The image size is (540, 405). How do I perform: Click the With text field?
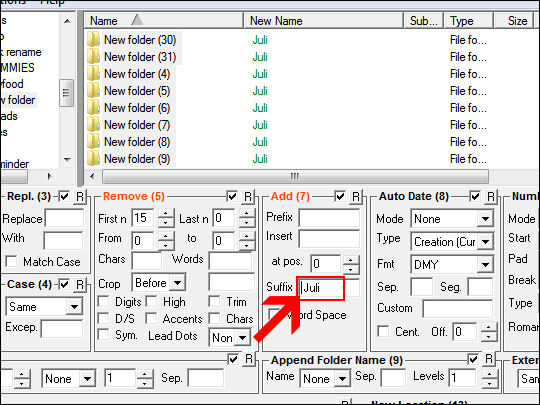(63, 240)
